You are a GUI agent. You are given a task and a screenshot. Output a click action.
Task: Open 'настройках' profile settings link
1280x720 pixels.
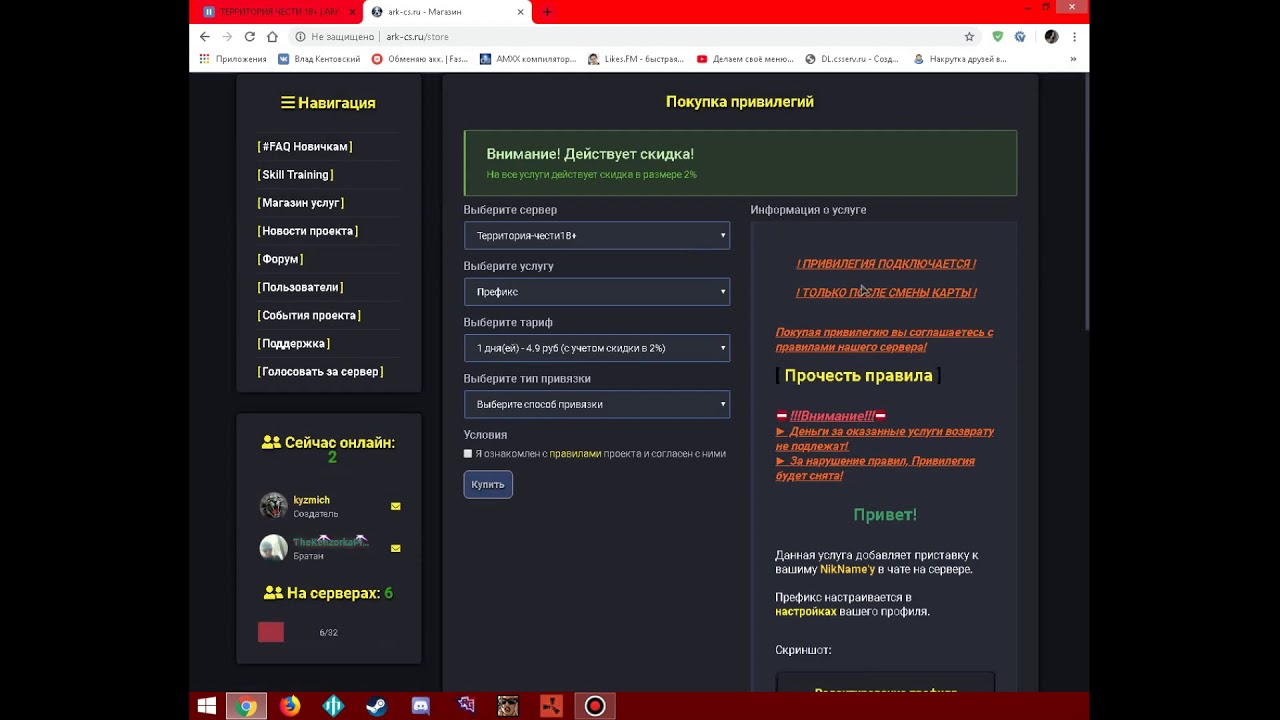[805, 611]
